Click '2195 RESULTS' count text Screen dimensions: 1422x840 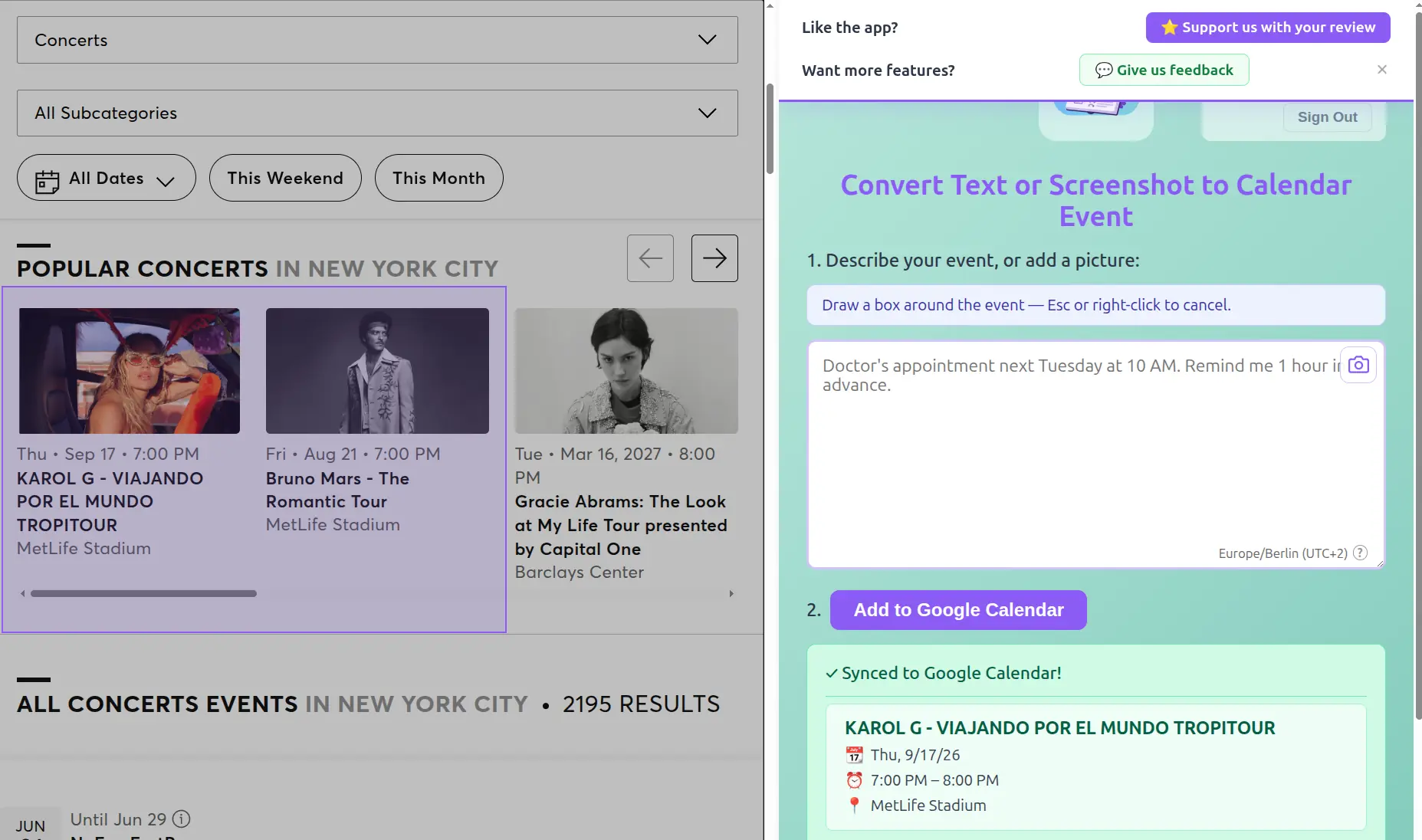point(642,704)
